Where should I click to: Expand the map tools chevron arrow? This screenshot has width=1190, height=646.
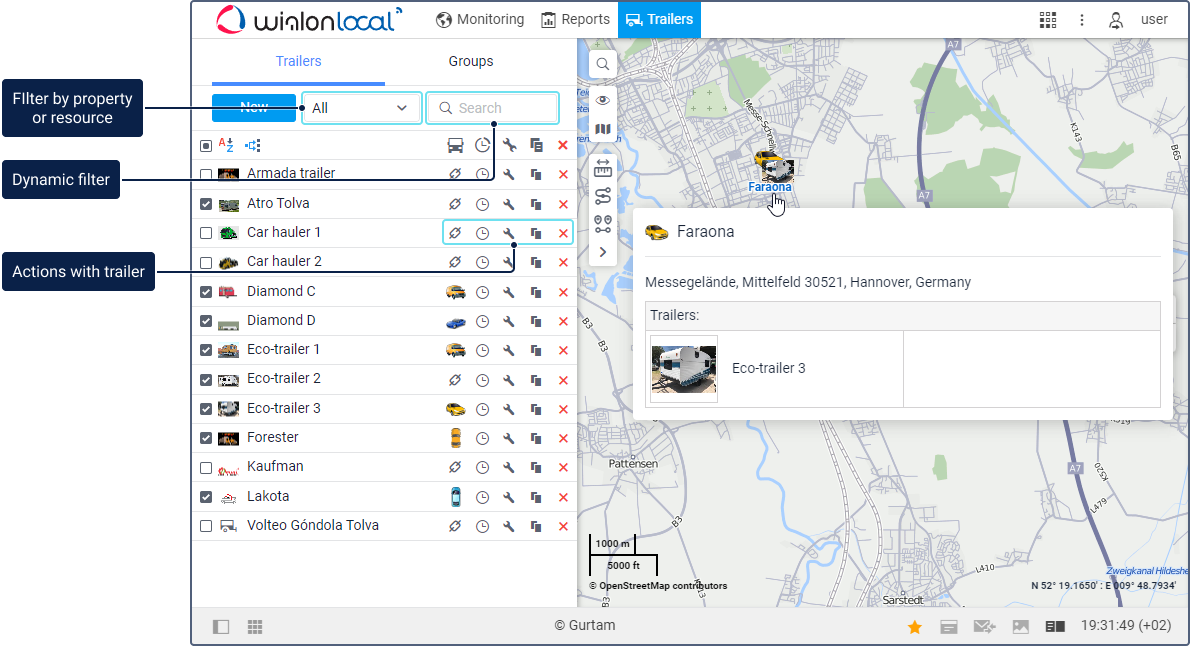point(603,252)
